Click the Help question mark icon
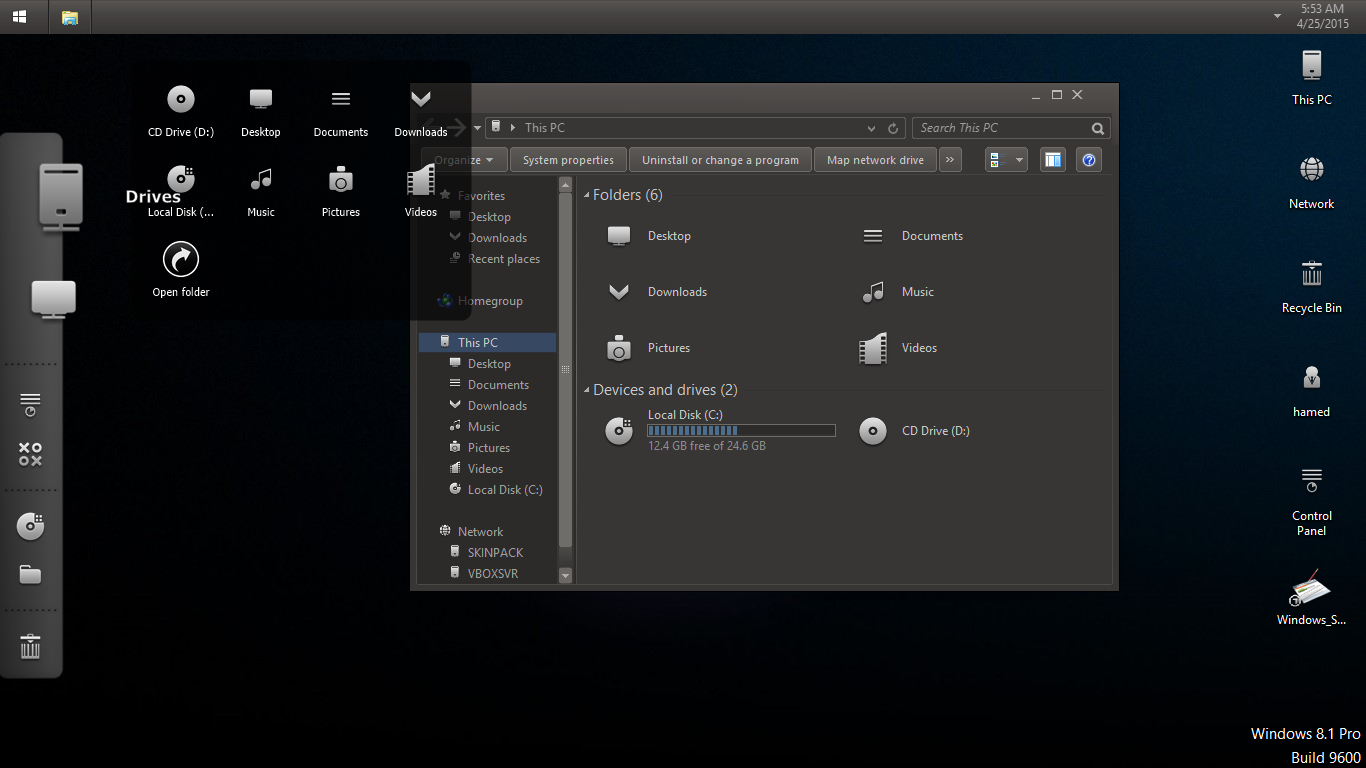Viewport: 1366px width, 768px height. 1089,160
